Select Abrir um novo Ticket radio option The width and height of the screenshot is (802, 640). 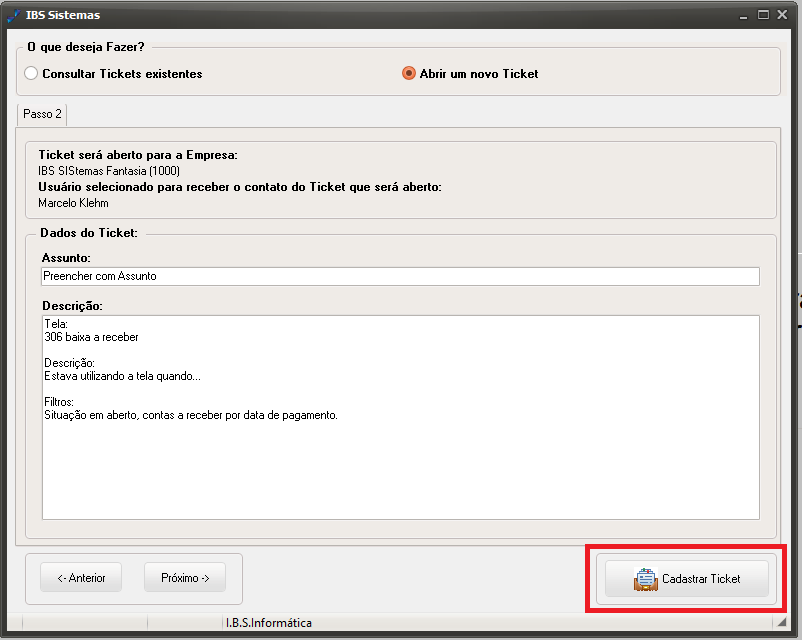tap(409, 73)
